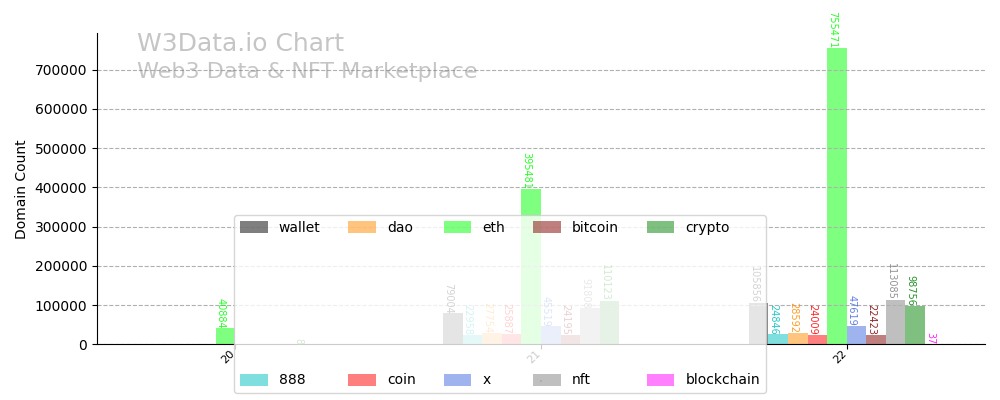
Task: Click the wallet legend color swatch
Action: click(x=254, y=227)
